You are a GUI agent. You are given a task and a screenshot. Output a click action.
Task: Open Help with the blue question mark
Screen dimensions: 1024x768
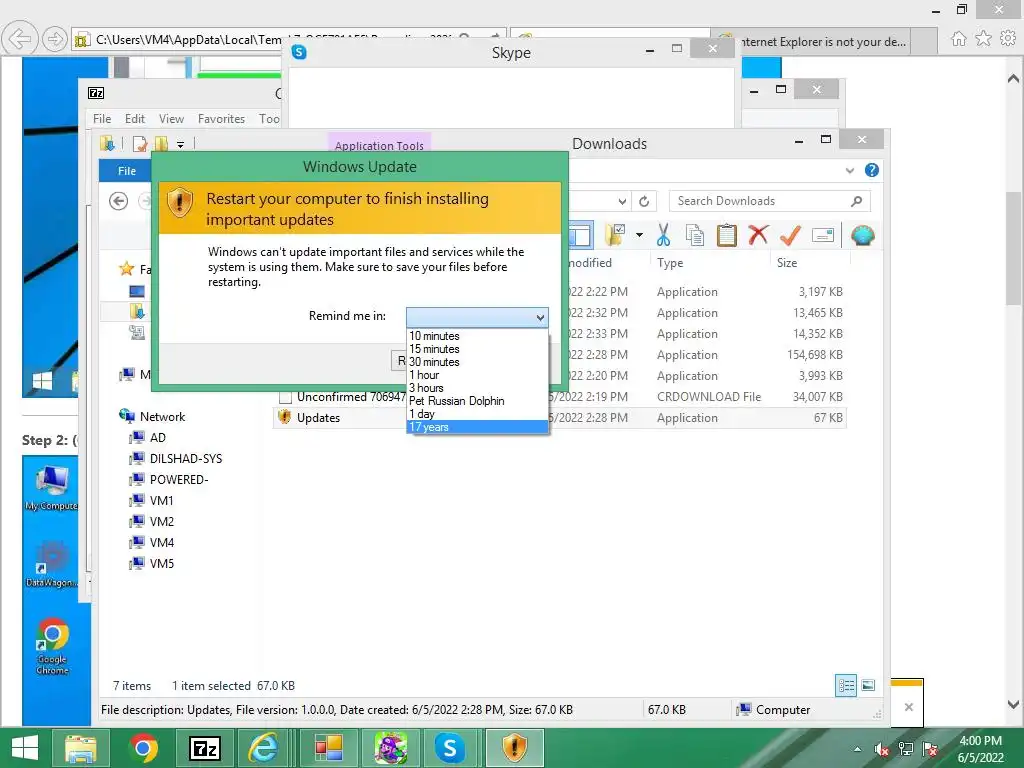coord(871,170)
